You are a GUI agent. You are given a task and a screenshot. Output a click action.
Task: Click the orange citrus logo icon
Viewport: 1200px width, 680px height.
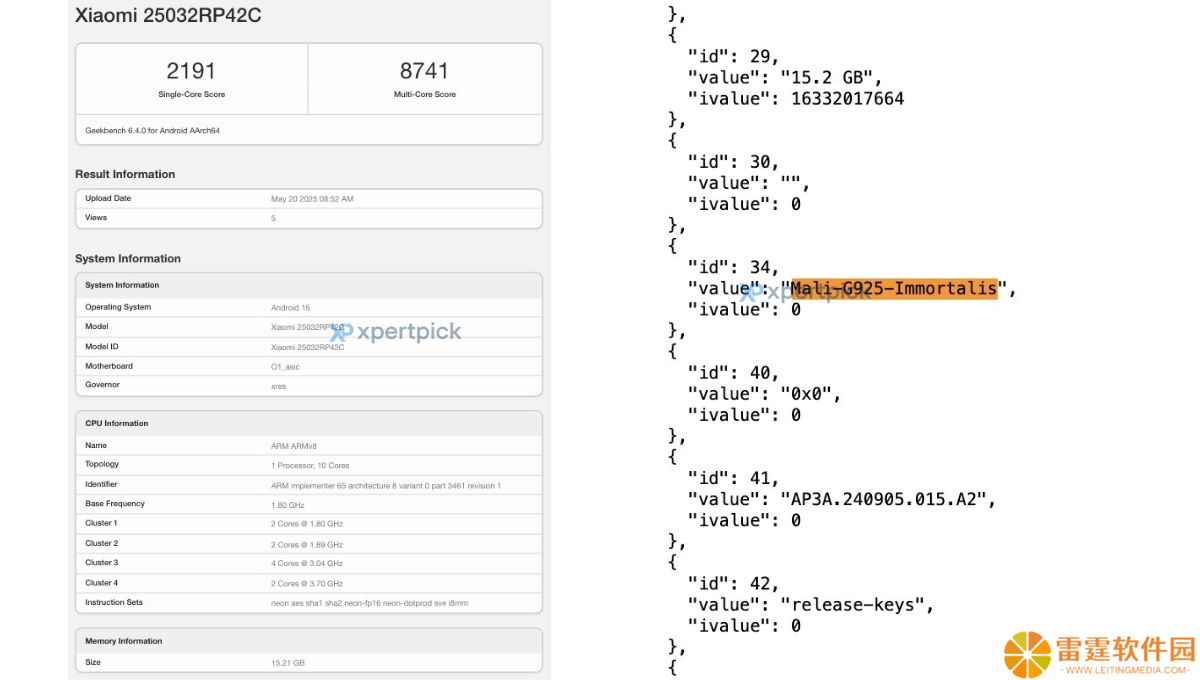pyautogui.click(x=1028, y=655)
